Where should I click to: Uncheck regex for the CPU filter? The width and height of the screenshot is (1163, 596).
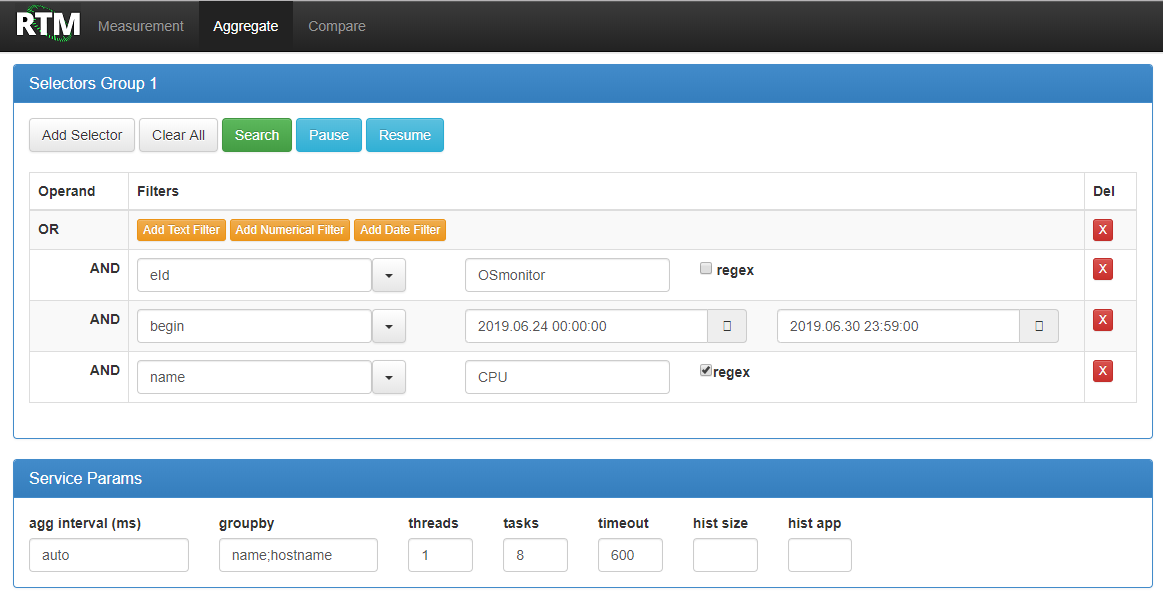(706, 370)
